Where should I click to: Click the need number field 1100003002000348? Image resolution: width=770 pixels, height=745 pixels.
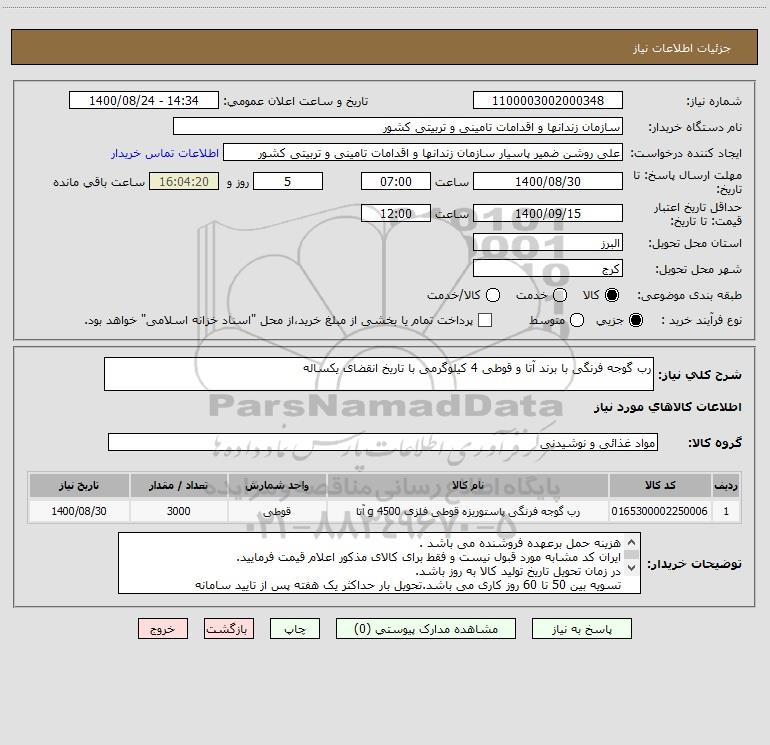[x=548, y=101]
